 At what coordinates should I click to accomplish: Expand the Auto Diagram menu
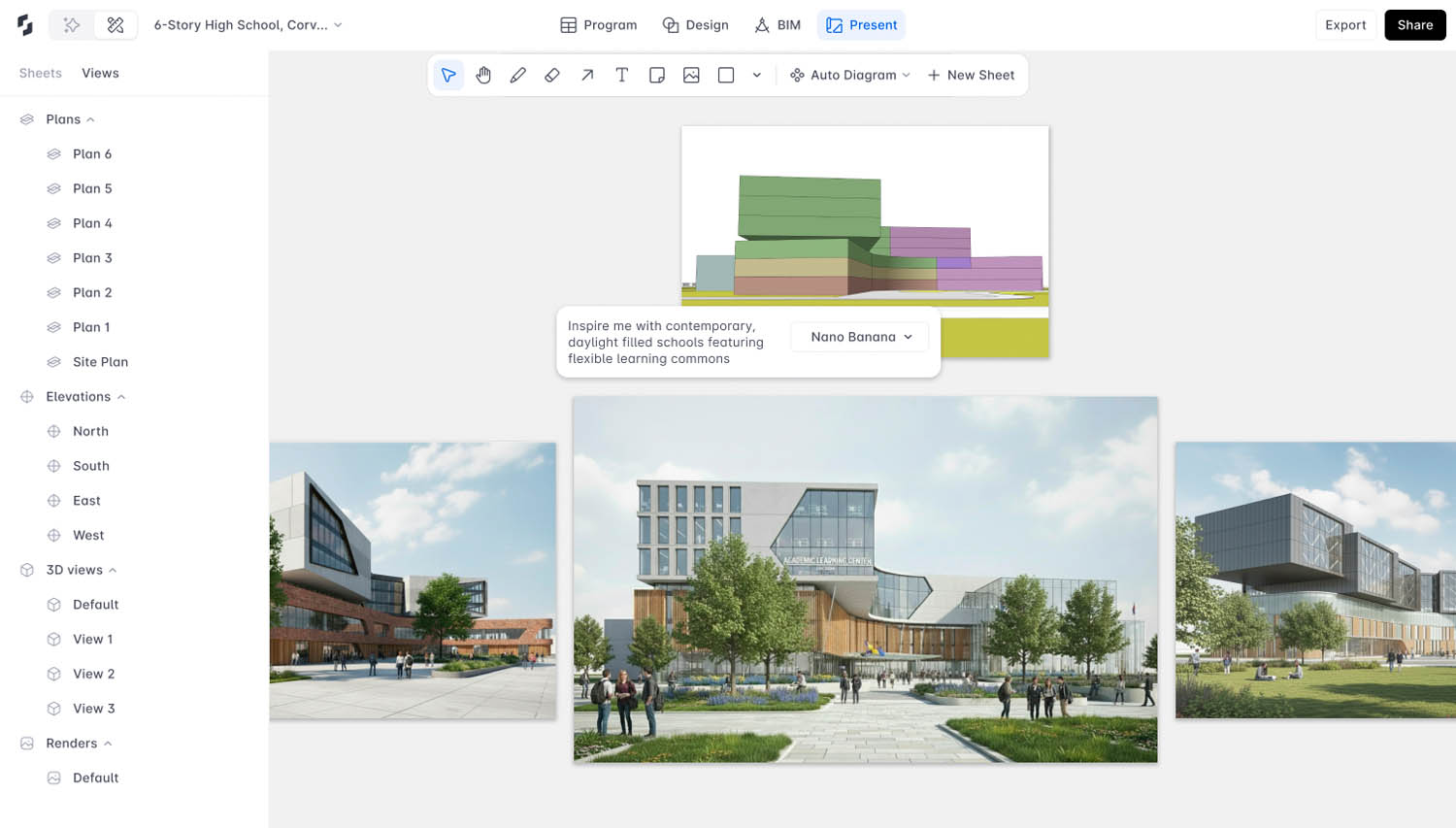click(x=850, y=75)
